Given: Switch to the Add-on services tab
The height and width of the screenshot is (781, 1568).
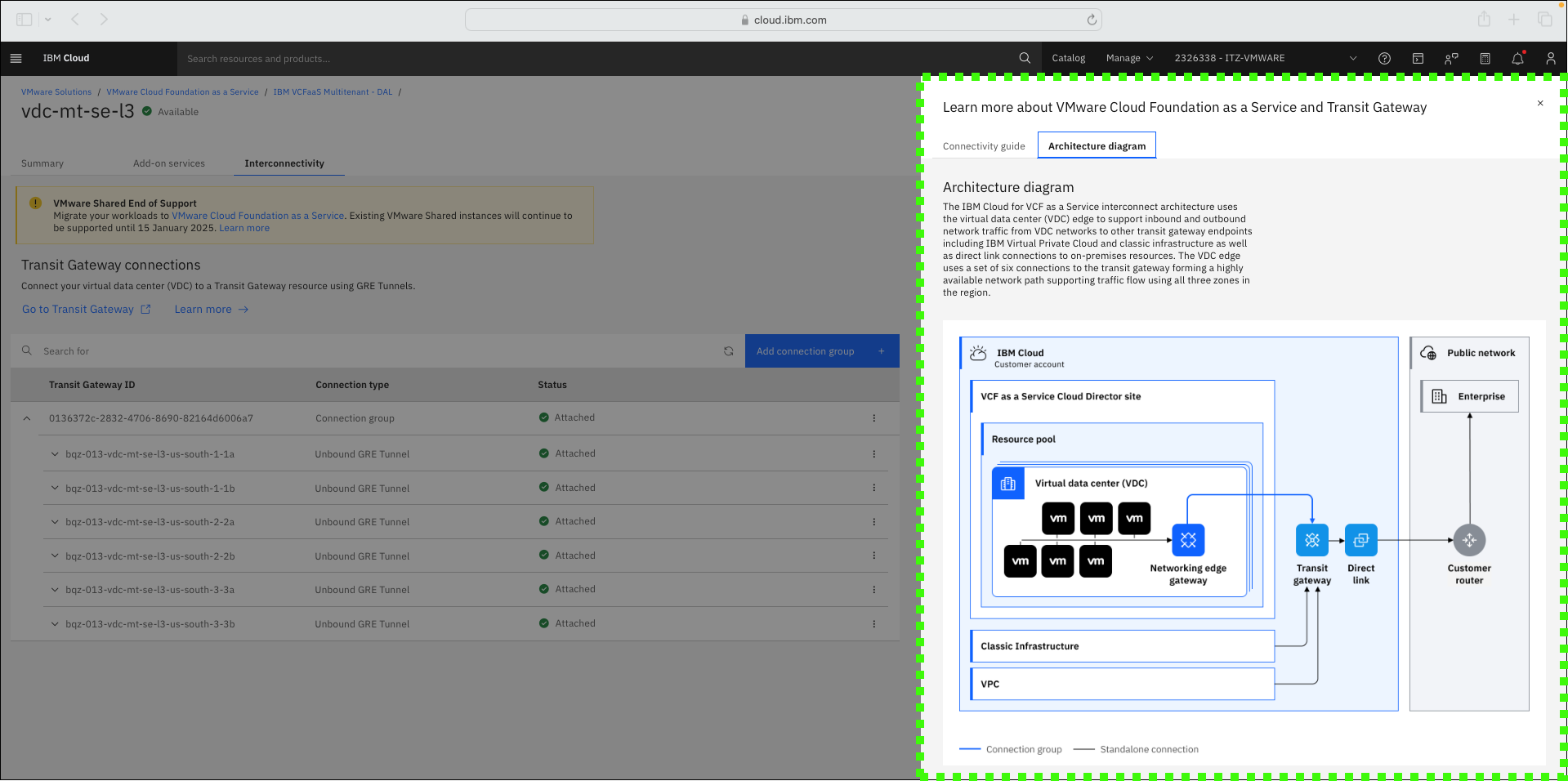Looking at the screenshot, I should 169,163.
